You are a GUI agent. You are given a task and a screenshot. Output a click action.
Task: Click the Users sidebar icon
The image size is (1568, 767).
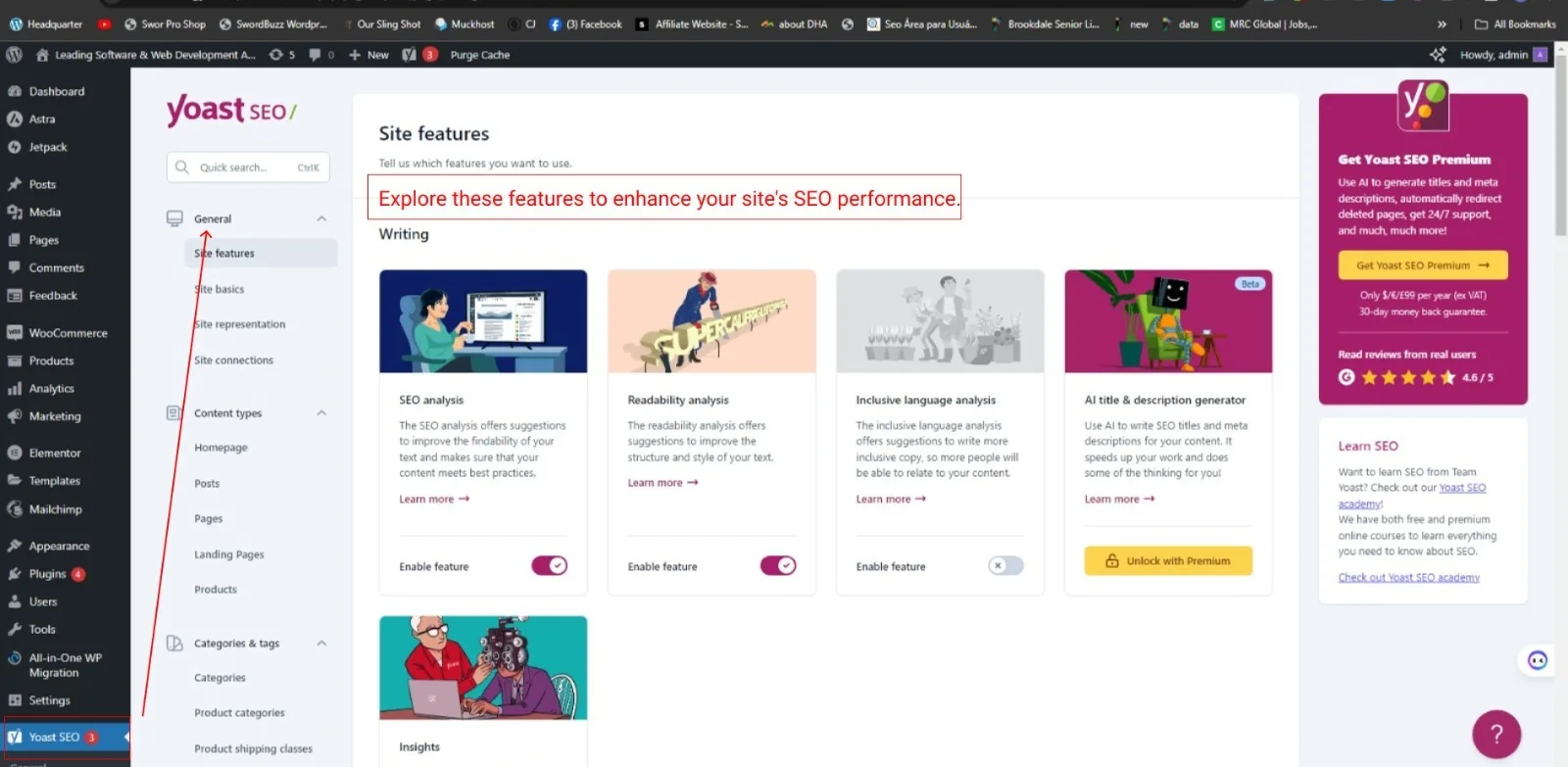15,601
